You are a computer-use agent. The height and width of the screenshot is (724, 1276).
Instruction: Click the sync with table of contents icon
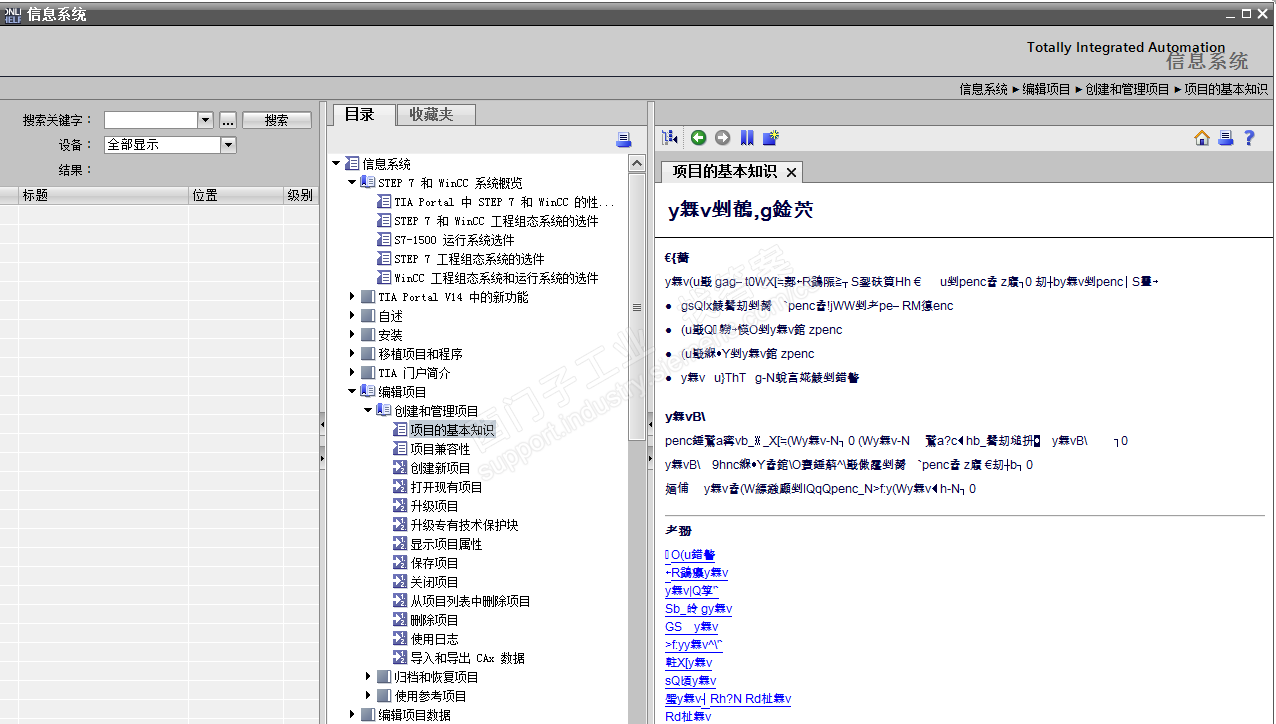(x=671, y=138)
